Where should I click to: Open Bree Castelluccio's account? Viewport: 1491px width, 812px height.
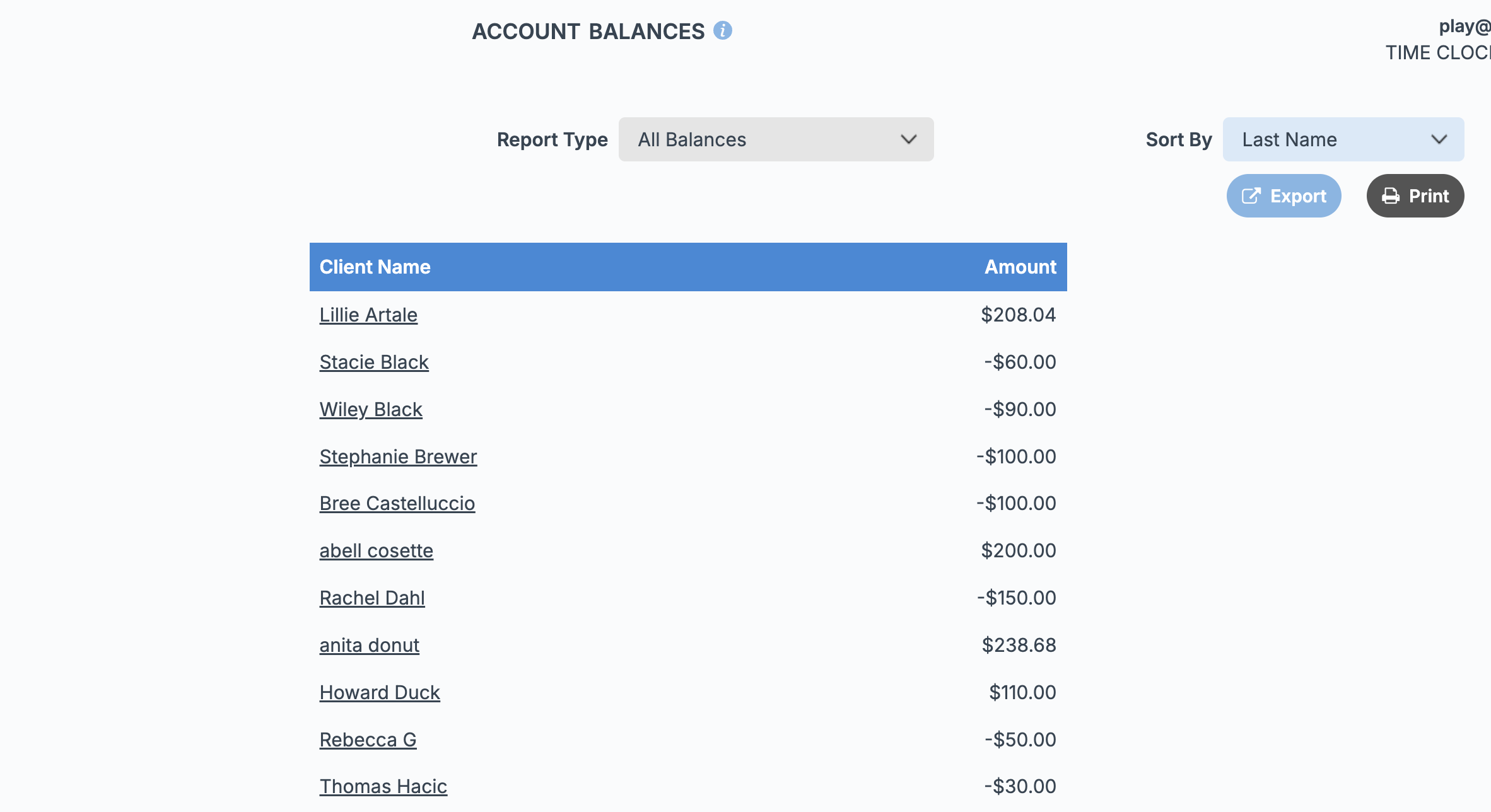397,503
